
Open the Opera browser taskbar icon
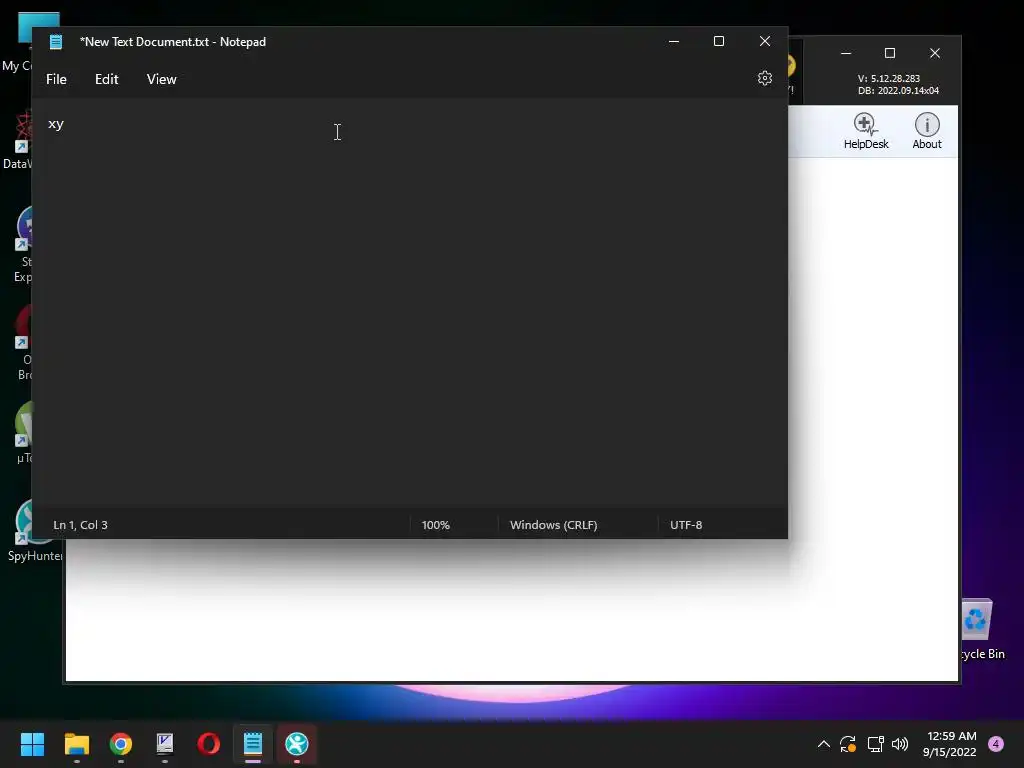coord(208,744)
